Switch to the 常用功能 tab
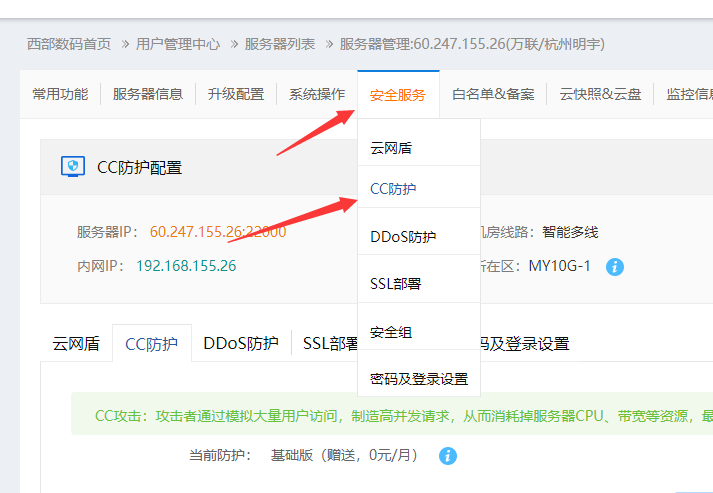Screen dimensions: 713x493 (x=60, y=95)
